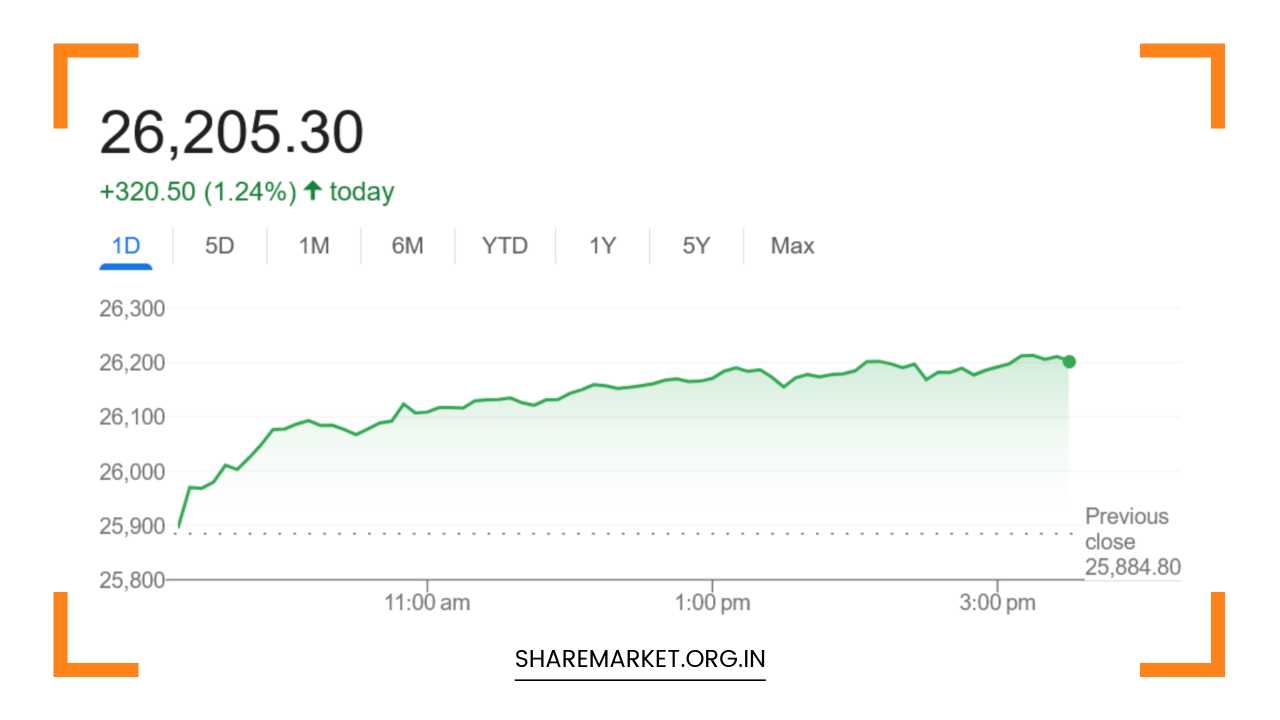Click the 25,800 y-axis label
Viewport: 1280px width, 720px height.
tap(132, 580)
